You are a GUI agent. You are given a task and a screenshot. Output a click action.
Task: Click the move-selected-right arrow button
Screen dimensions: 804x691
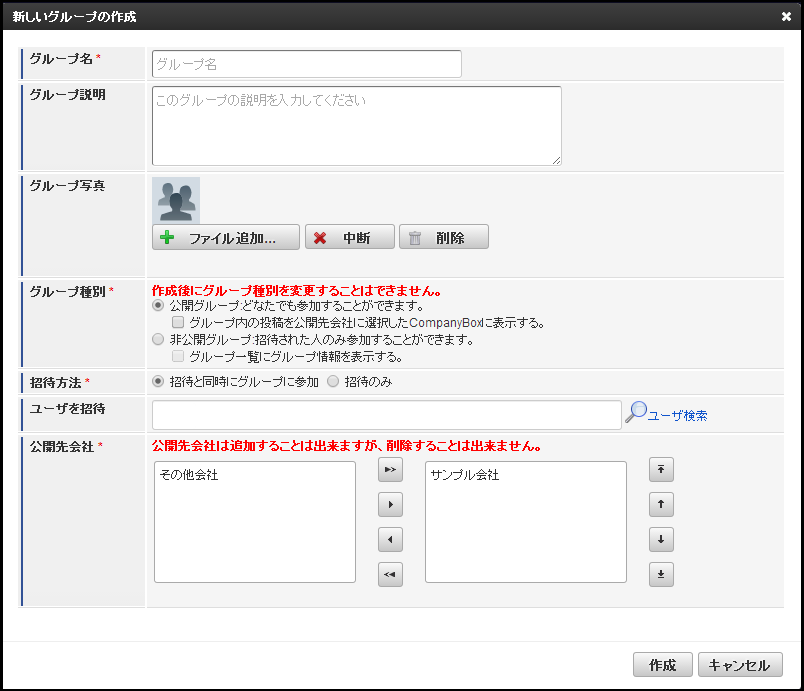(390, 504)
